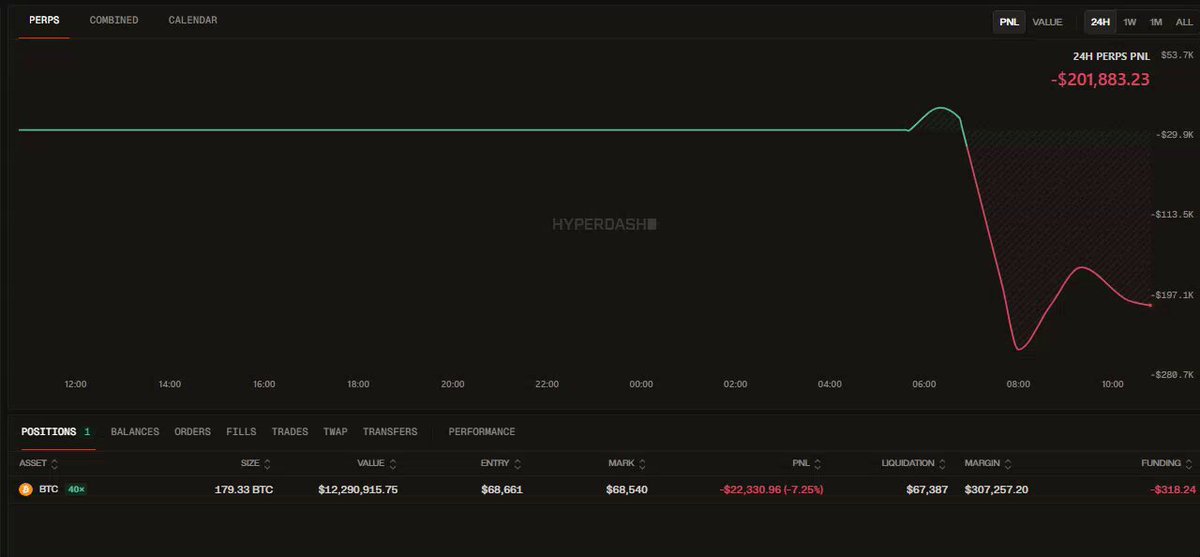This screenshot has height=557, width=1200.
Task: Sort positions by PNL column arrows
Action: click(x=818, y=464)
